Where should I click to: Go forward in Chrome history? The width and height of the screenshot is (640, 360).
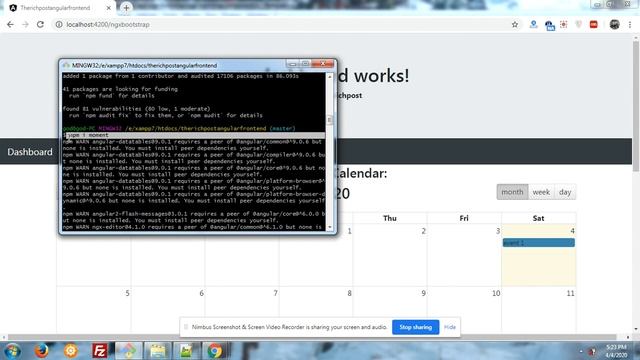pos(25,24)
